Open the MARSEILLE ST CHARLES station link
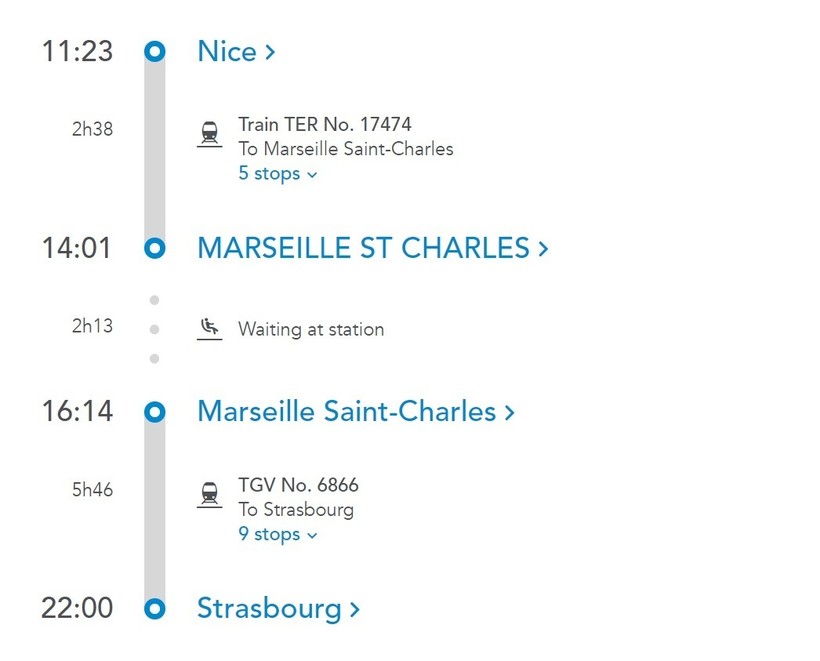Screen dimensions: 820x661 click(x=373, y=248)
